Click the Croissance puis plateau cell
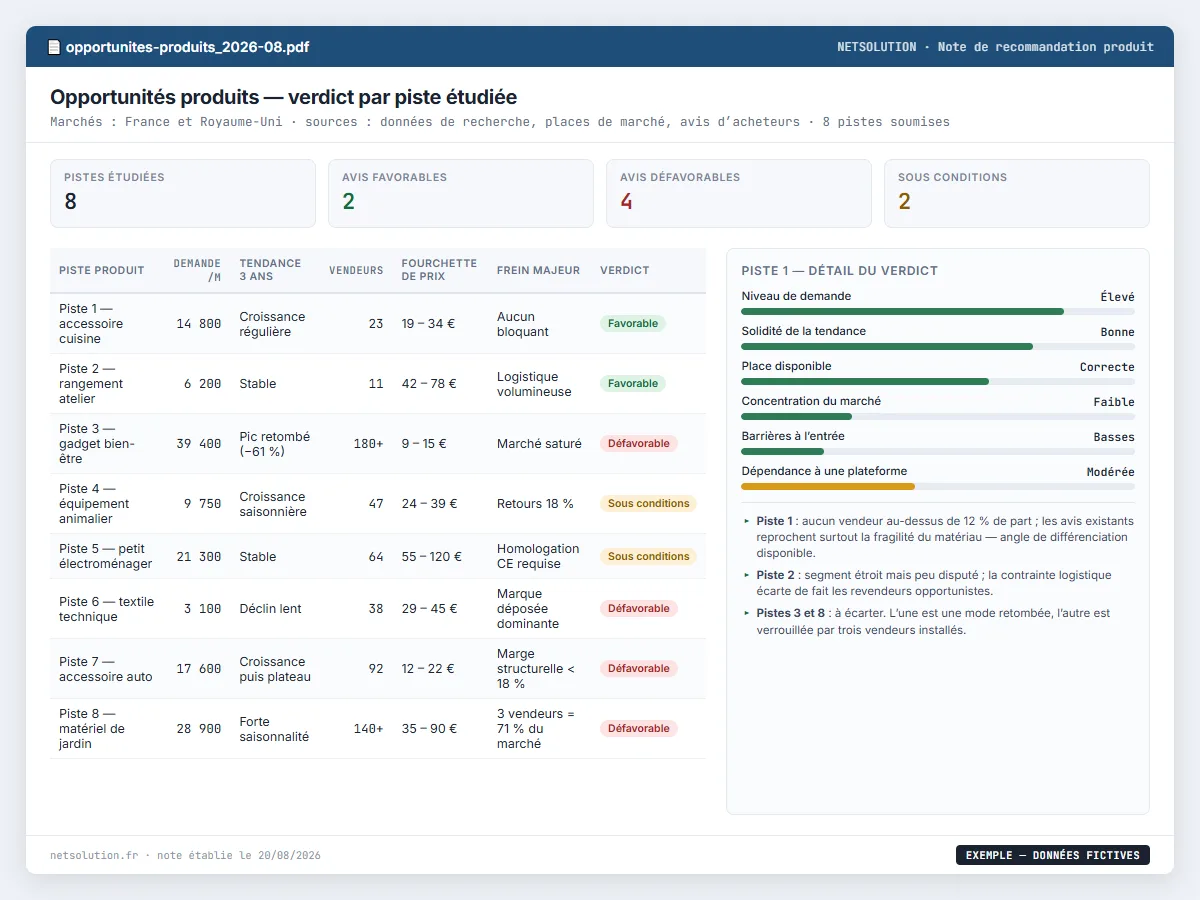1200x900 pixels. click(x=275, y=669)
